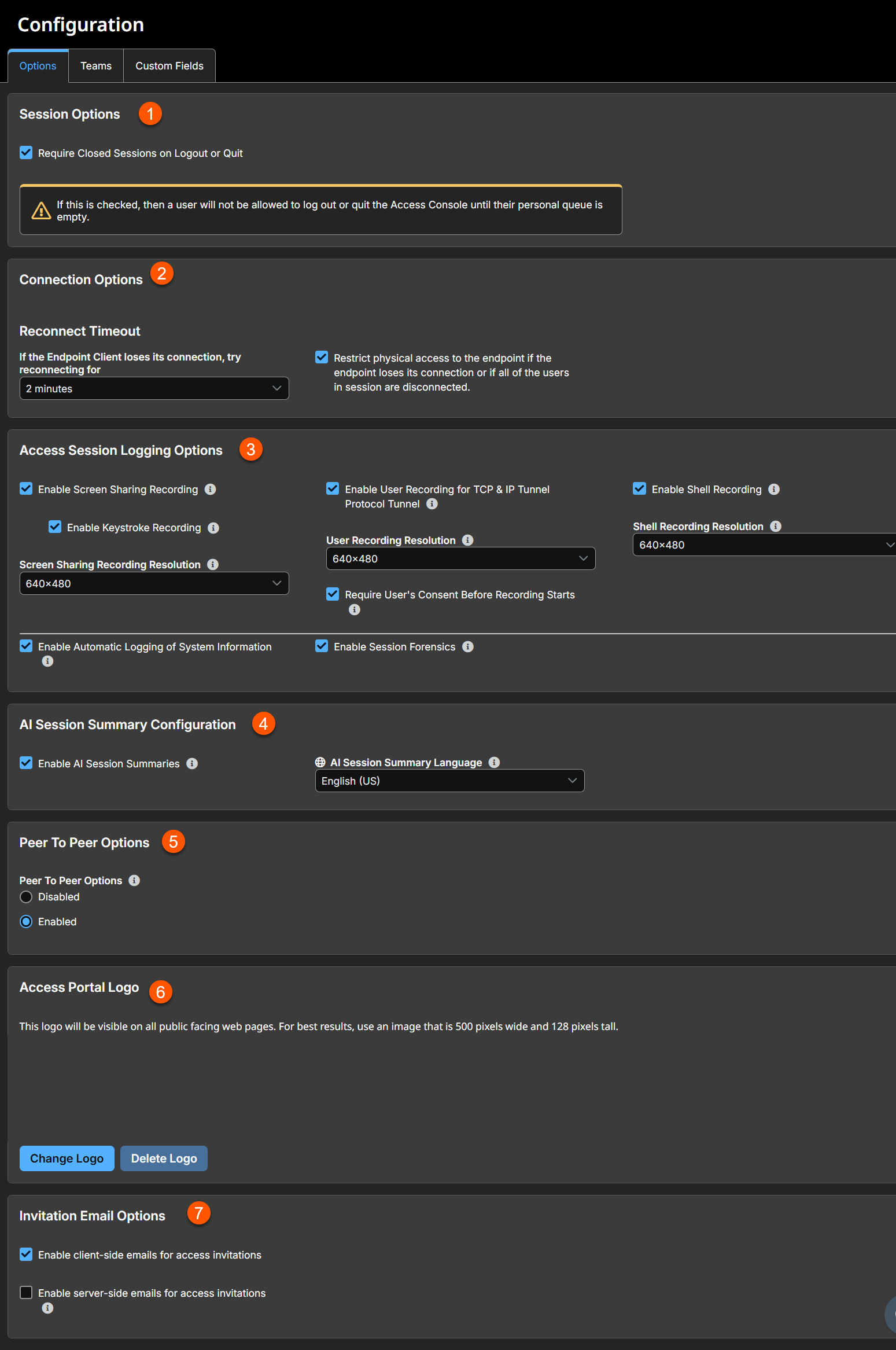896x1350 pixels.
Task: Toggle Enable Shell Recording checkbox
Action: (640, 489)
